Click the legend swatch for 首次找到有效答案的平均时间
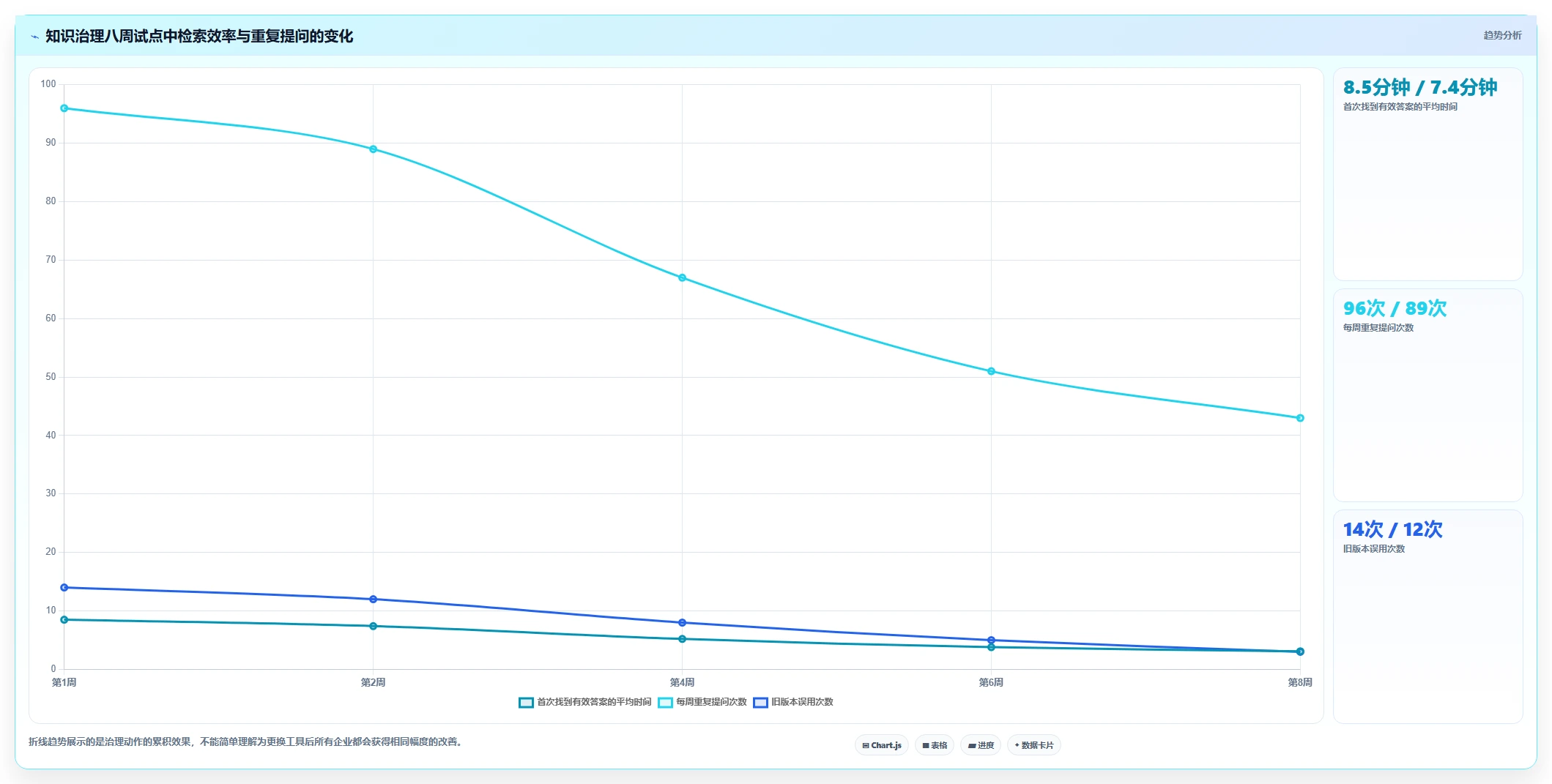The width and height of the screenshot is (1552, 784). pos(526,703)
